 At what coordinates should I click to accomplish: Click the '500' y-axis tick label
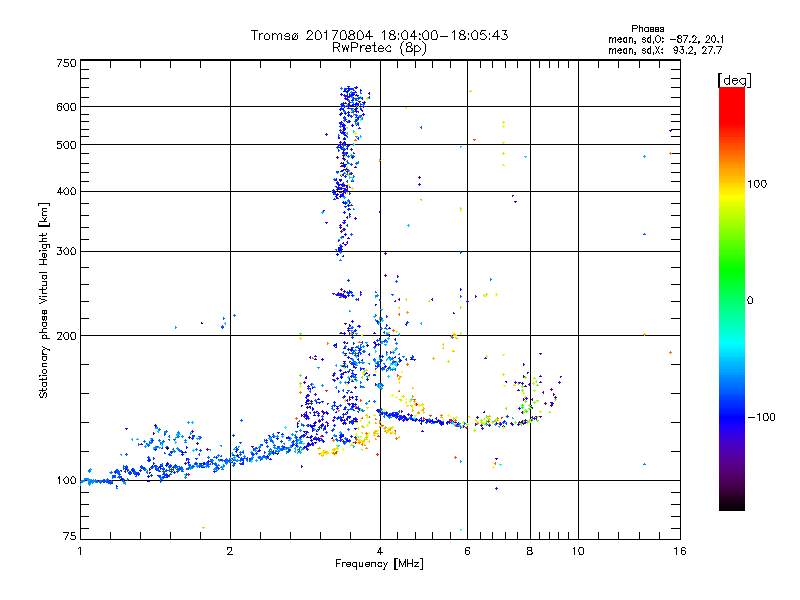[66, 145]
